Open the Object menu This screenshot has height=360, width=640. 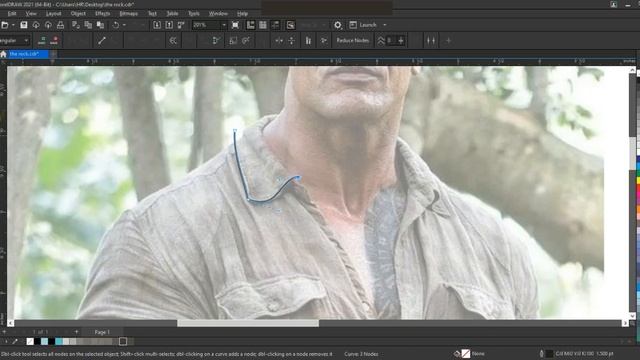[78, 13]
